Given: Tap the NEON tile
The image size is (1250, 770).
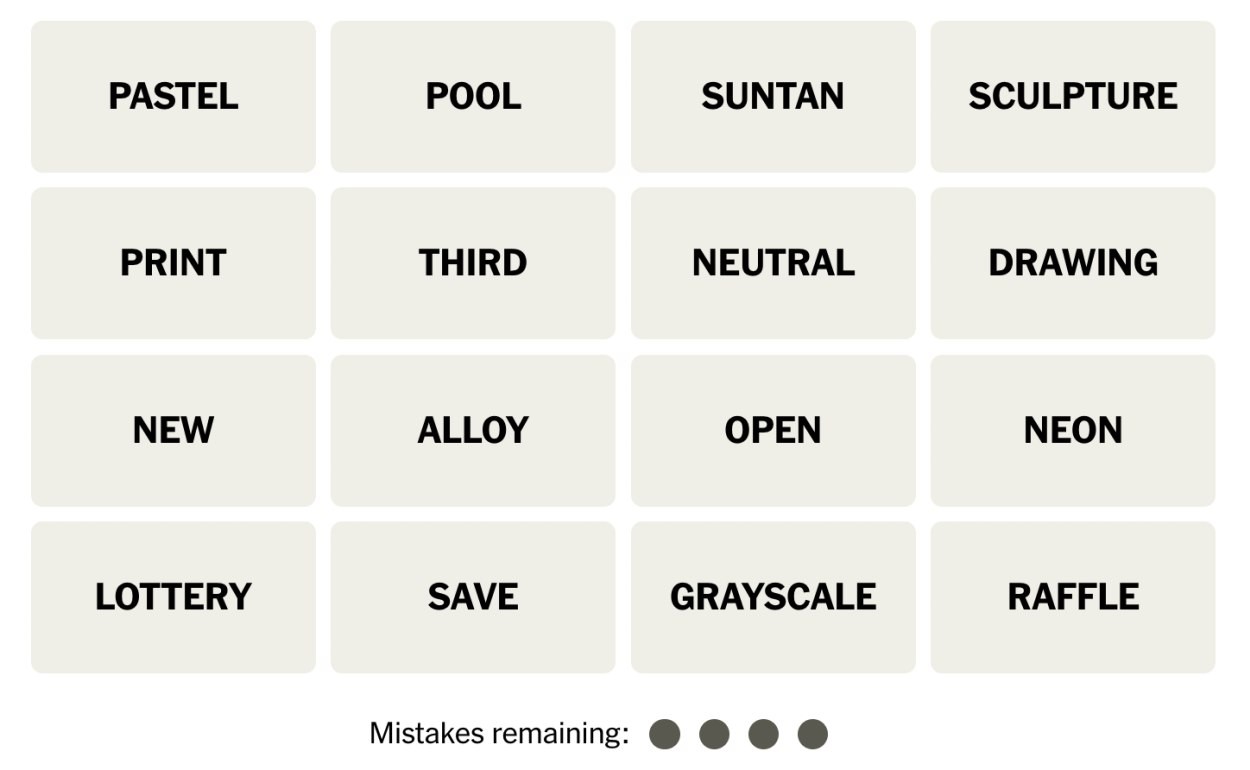Looking at the screenshot, I should click(x=1073, y=430).
